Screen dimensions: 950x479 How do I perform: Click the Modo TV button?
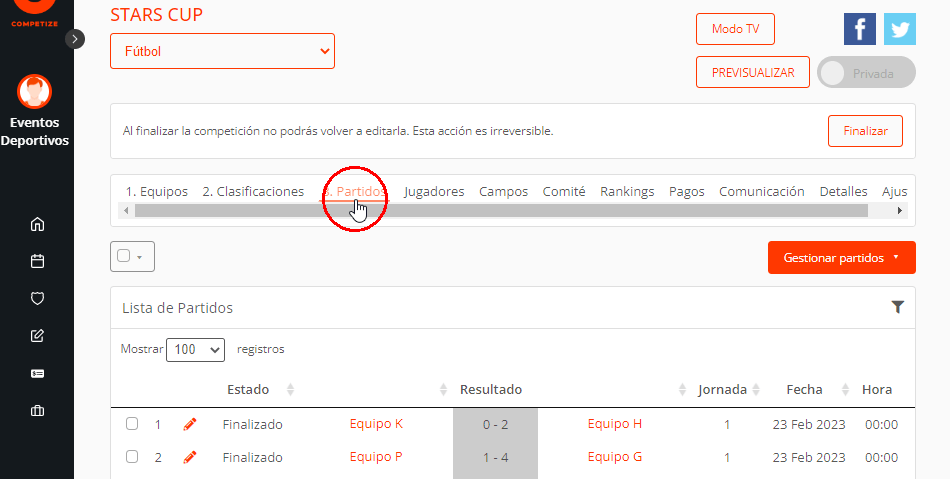click(735, 29)
